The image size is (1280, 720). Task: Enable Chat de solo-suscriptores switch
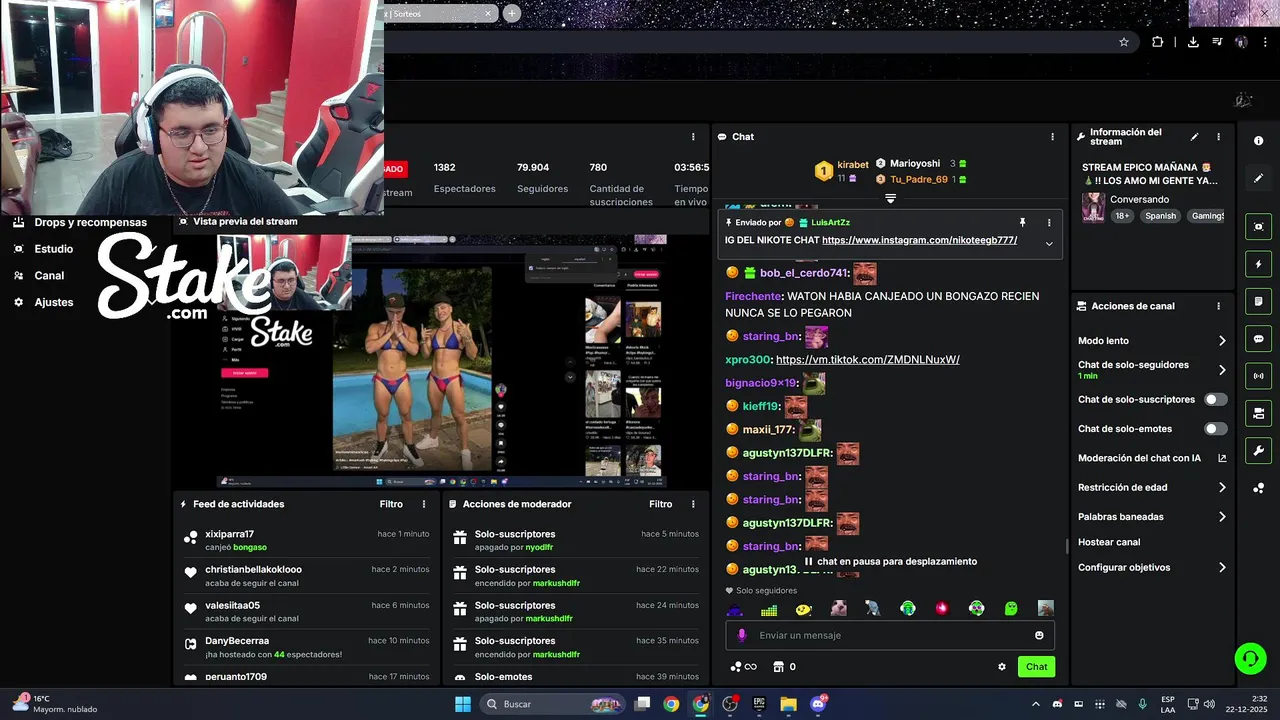(x=1215, y=399)
